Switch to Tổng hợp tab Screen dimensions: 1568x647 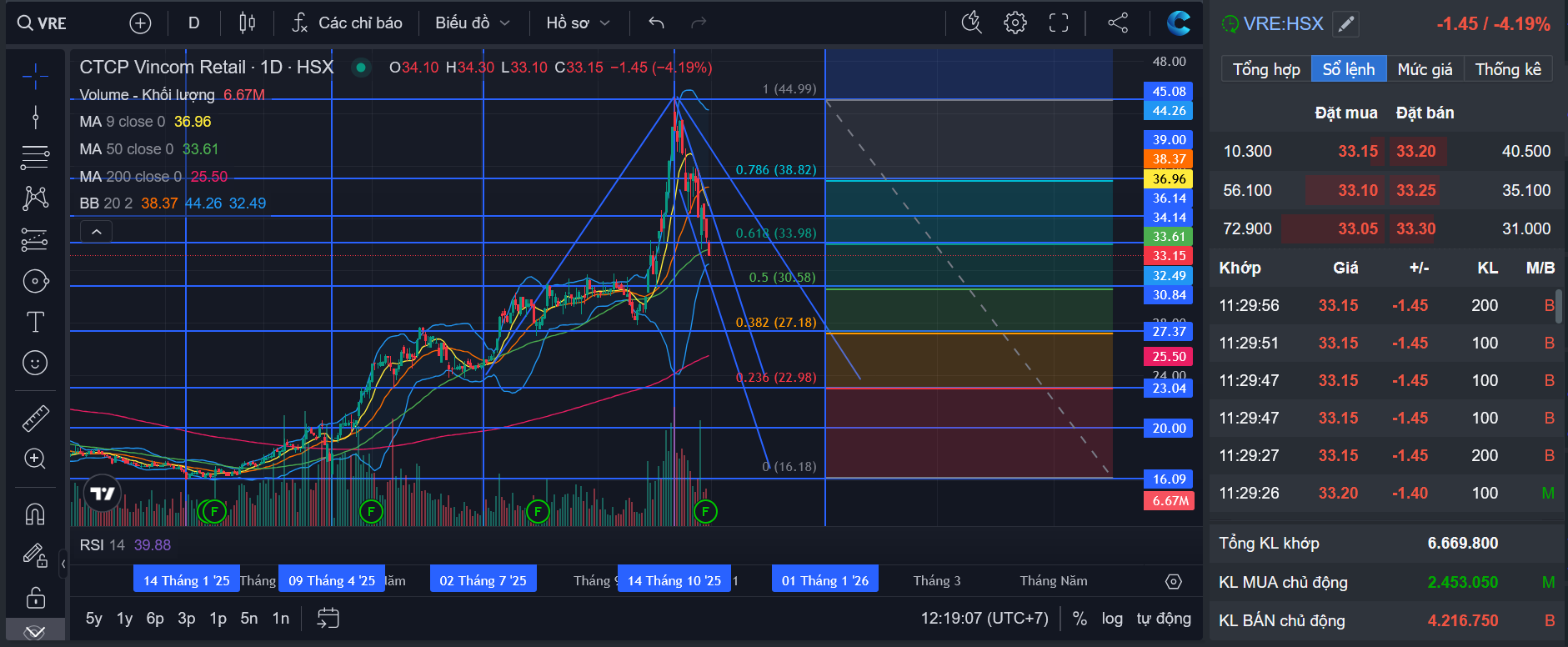(x=1266, y=69)
